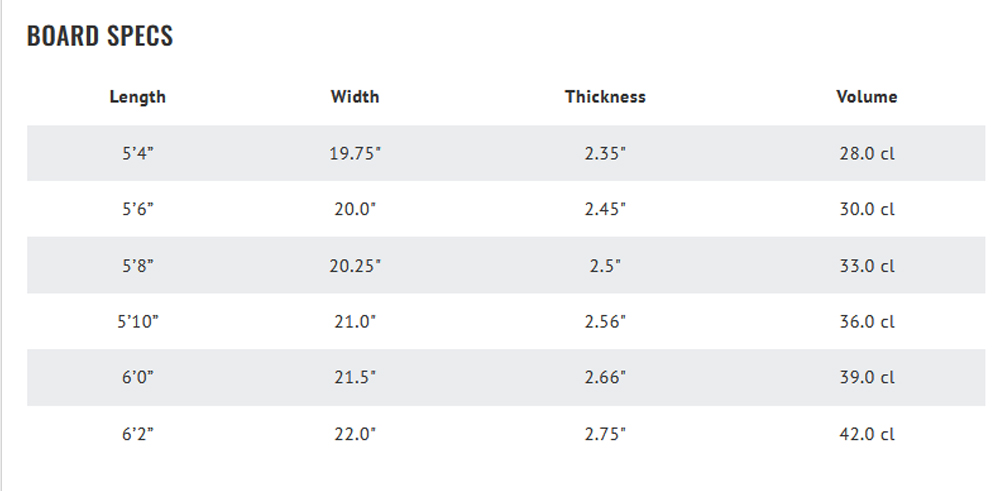Click the 21.5" width cell
Image resolution: width=1000 pixels, height=491 pixels.
pyautogui.click(x=355, y=377)
